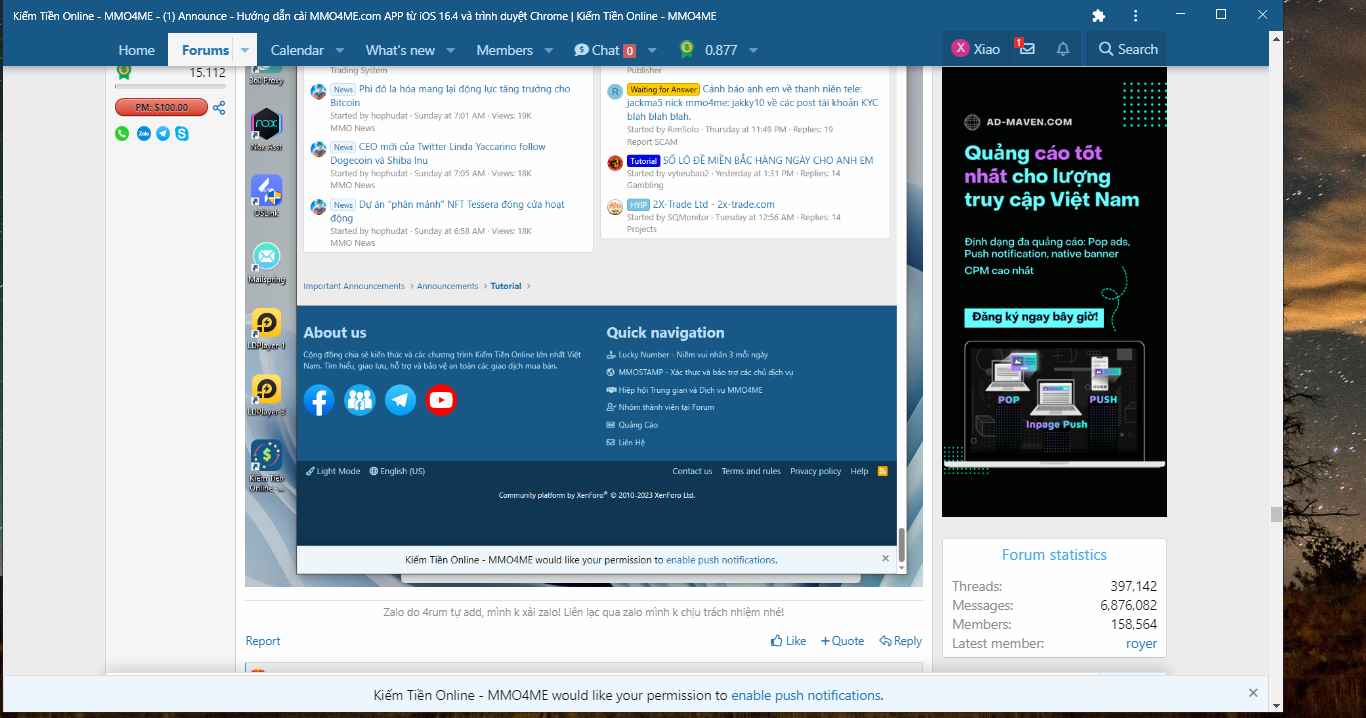The width and height of the screenshot is (1366, 718).
Task: Click the Skype contact icon
Action: (182, 133)
